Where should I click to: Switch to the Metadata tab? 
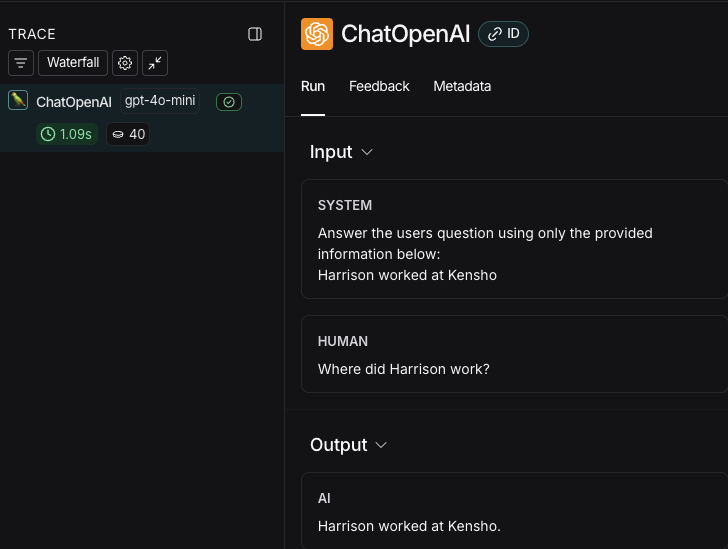[462, 86]
